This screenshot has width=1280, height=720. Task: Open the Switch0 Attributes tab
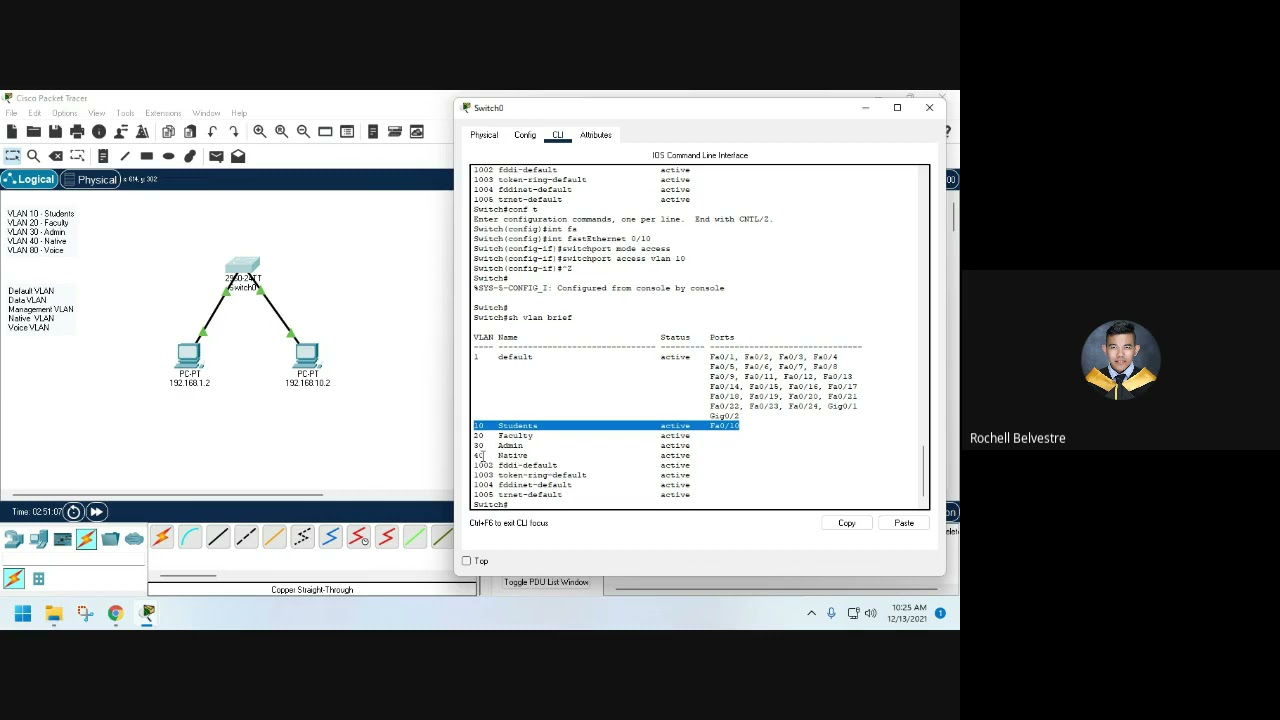tap(595, 135)
